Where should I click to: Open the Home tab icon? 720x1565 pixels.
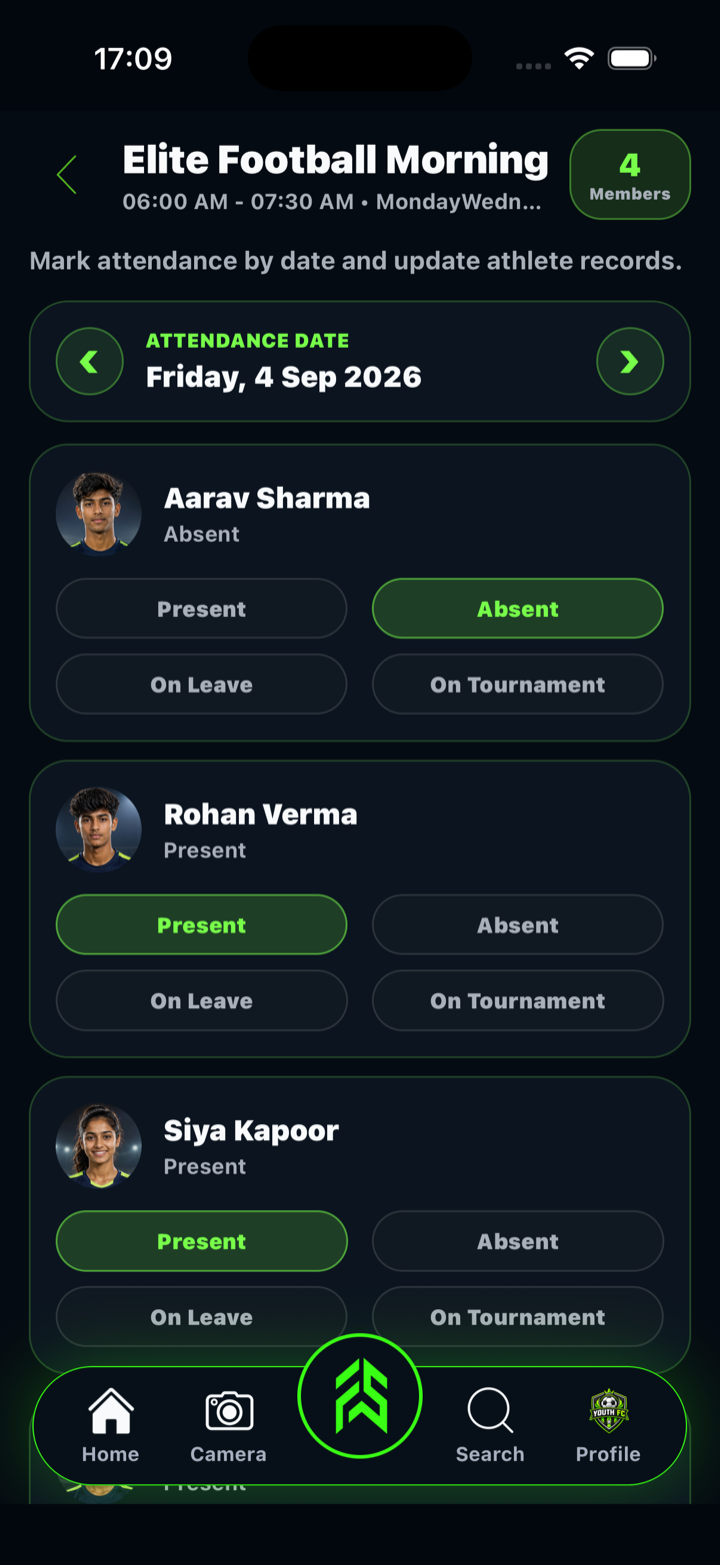tap(110, 1411)
